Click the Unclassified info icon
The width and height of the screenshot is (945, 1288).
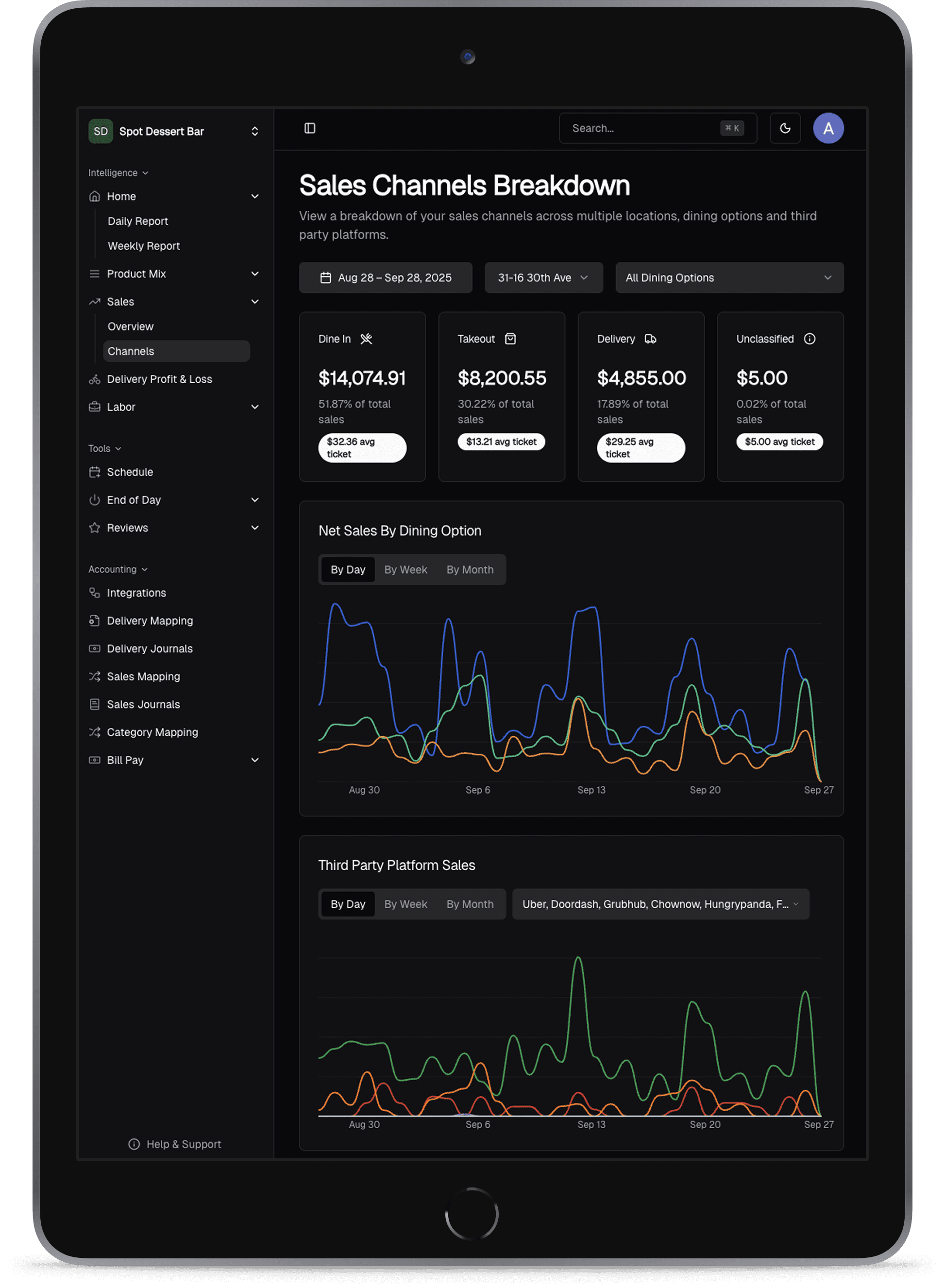[x=809, y=339]
